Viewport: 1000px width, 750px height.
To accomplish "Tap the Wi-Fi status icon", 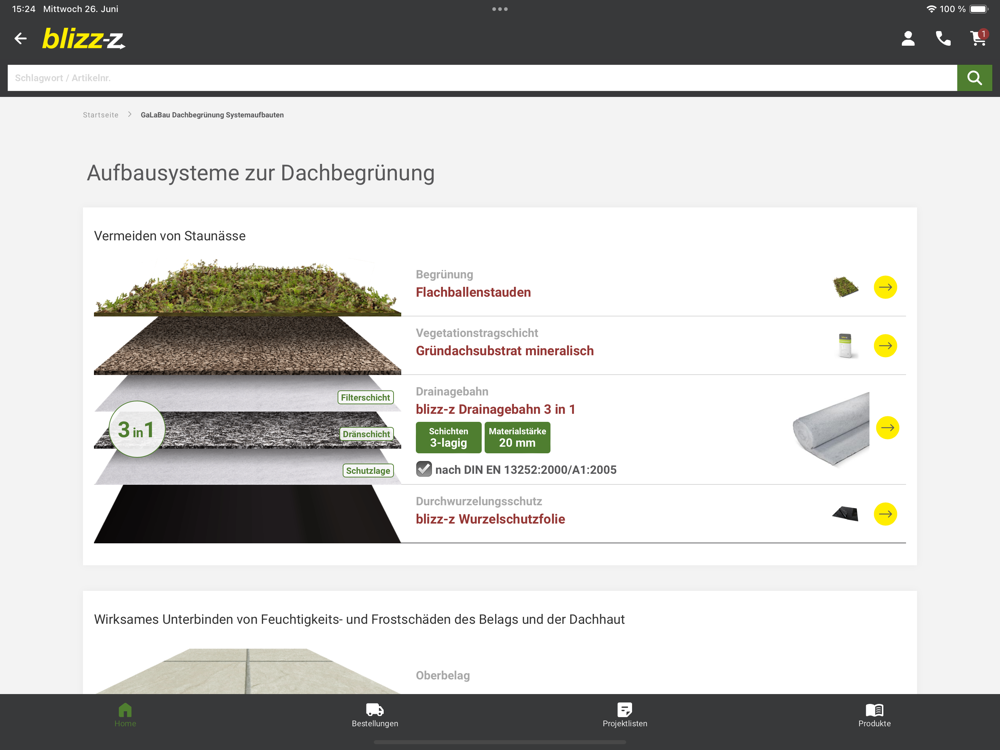I will coord(931,9).
